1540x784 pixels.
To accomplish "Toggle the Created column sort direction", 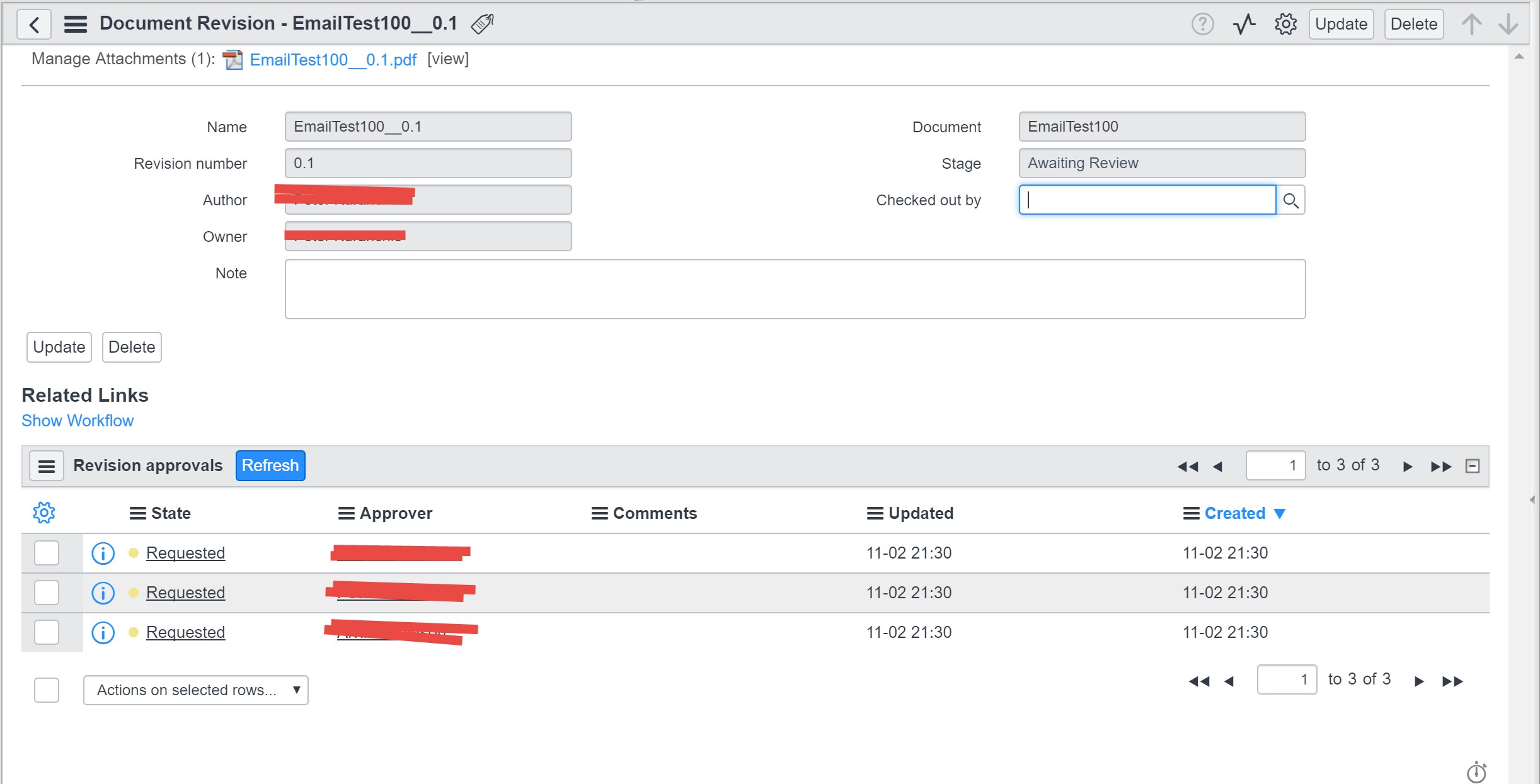I will (1279, 513).
